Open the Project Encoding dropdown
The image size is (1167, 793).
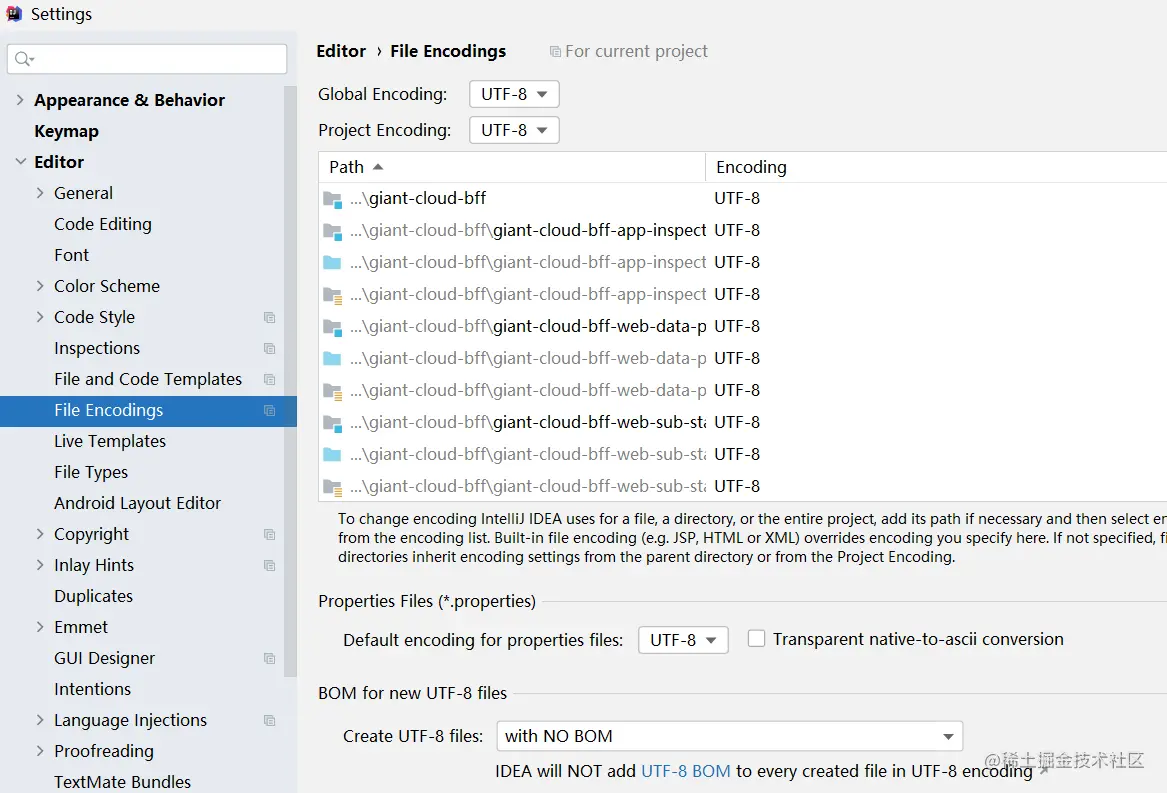[514, 130]
